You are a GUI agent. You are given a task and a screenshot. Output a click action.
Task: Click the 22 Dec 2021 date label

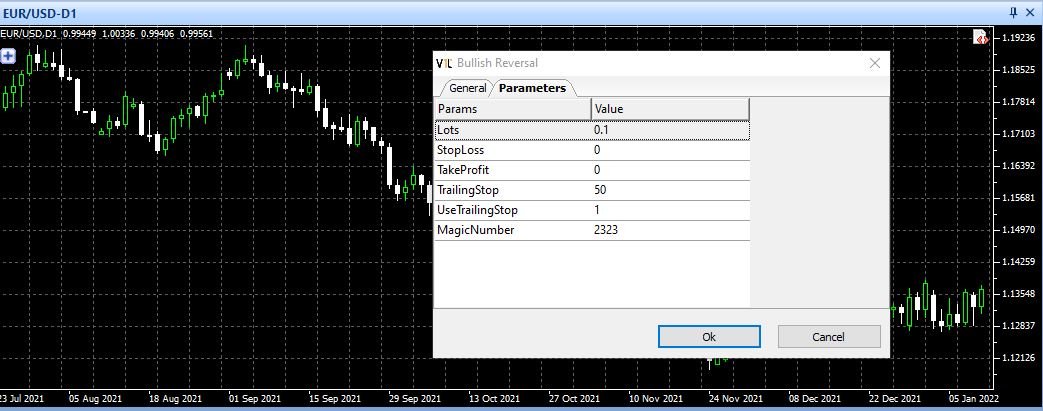click(x=895, y=398)
